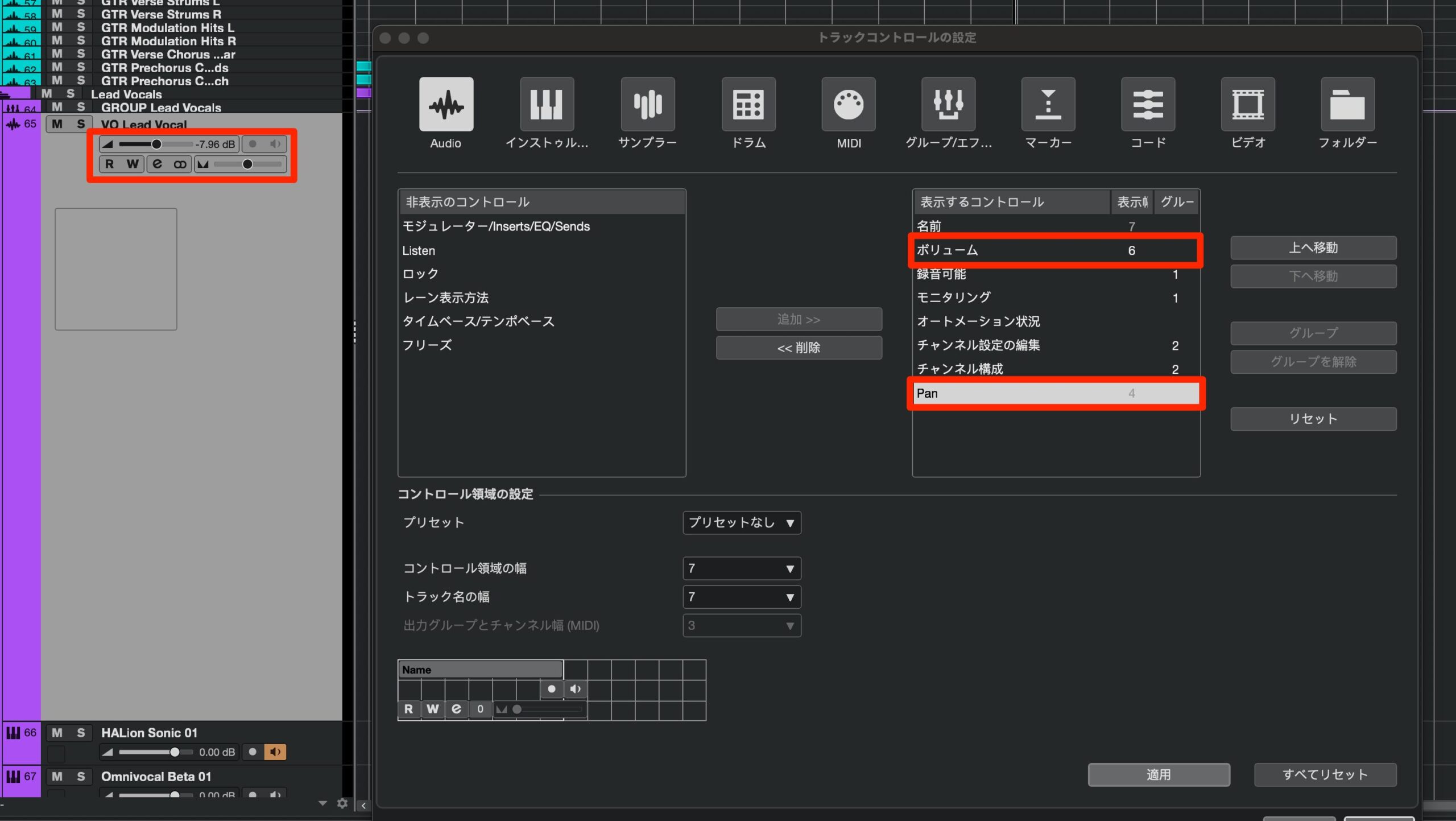Choose the Drum track type icon
This screenshot has height=821, width=1456.
pos(748,105)
